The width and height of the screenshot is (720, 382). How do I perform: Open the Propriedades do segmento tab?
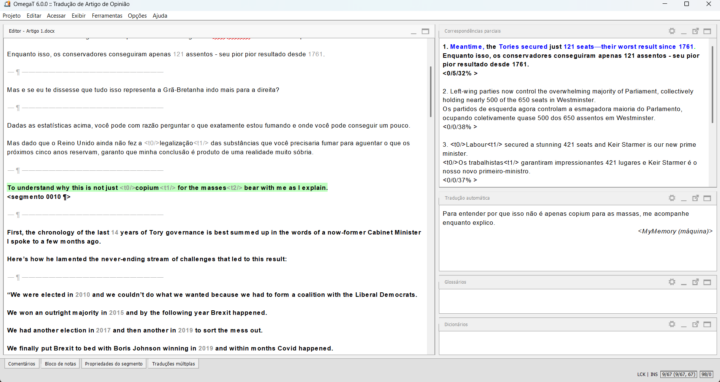(x=113, y=364)
